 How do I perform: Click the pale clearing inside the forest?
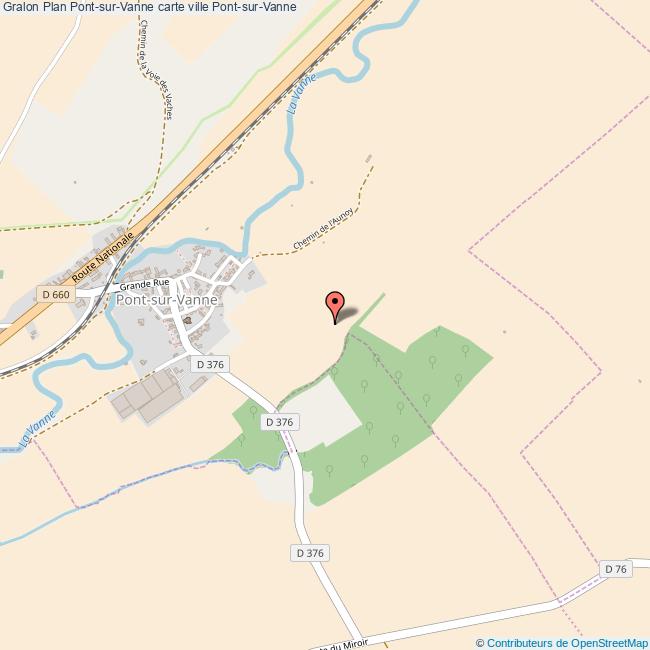pyautogui.click(x=323, y=415)
